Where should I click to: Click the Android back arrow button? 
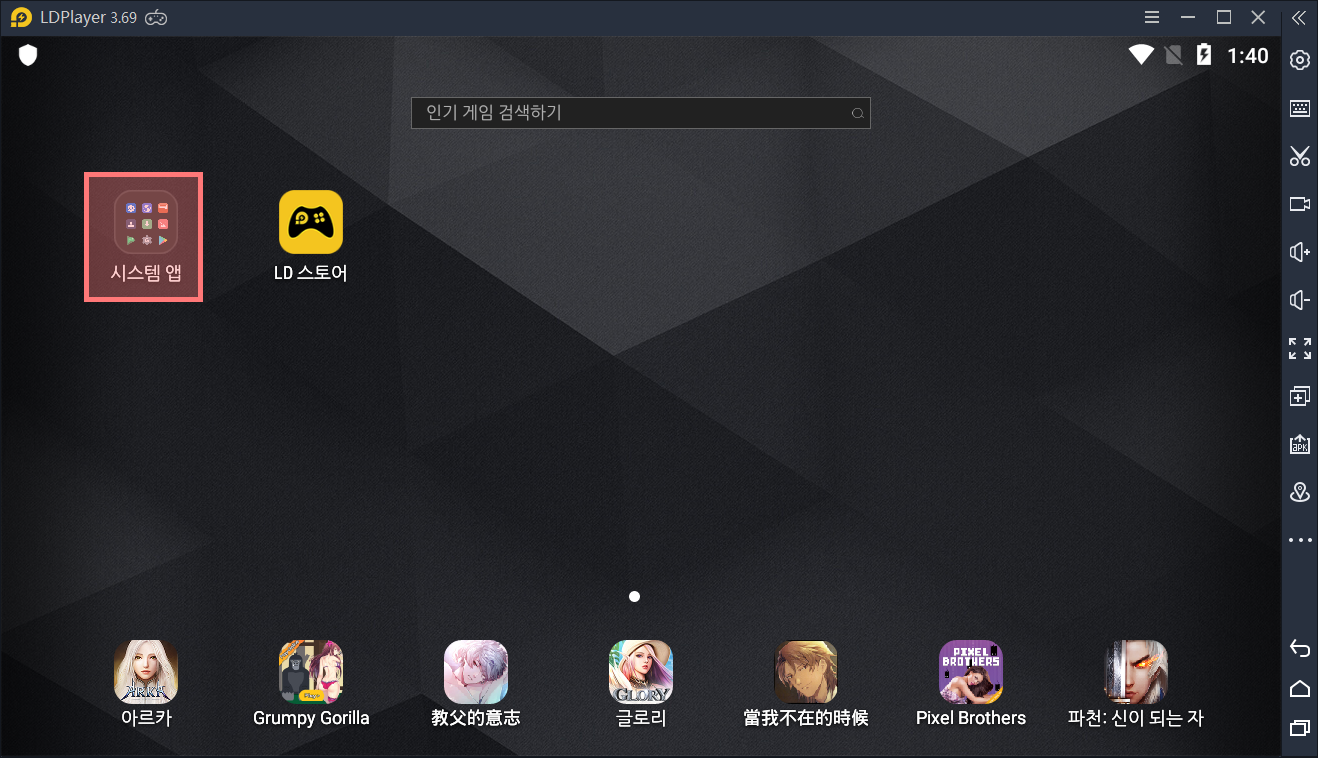click(1300, 649)
